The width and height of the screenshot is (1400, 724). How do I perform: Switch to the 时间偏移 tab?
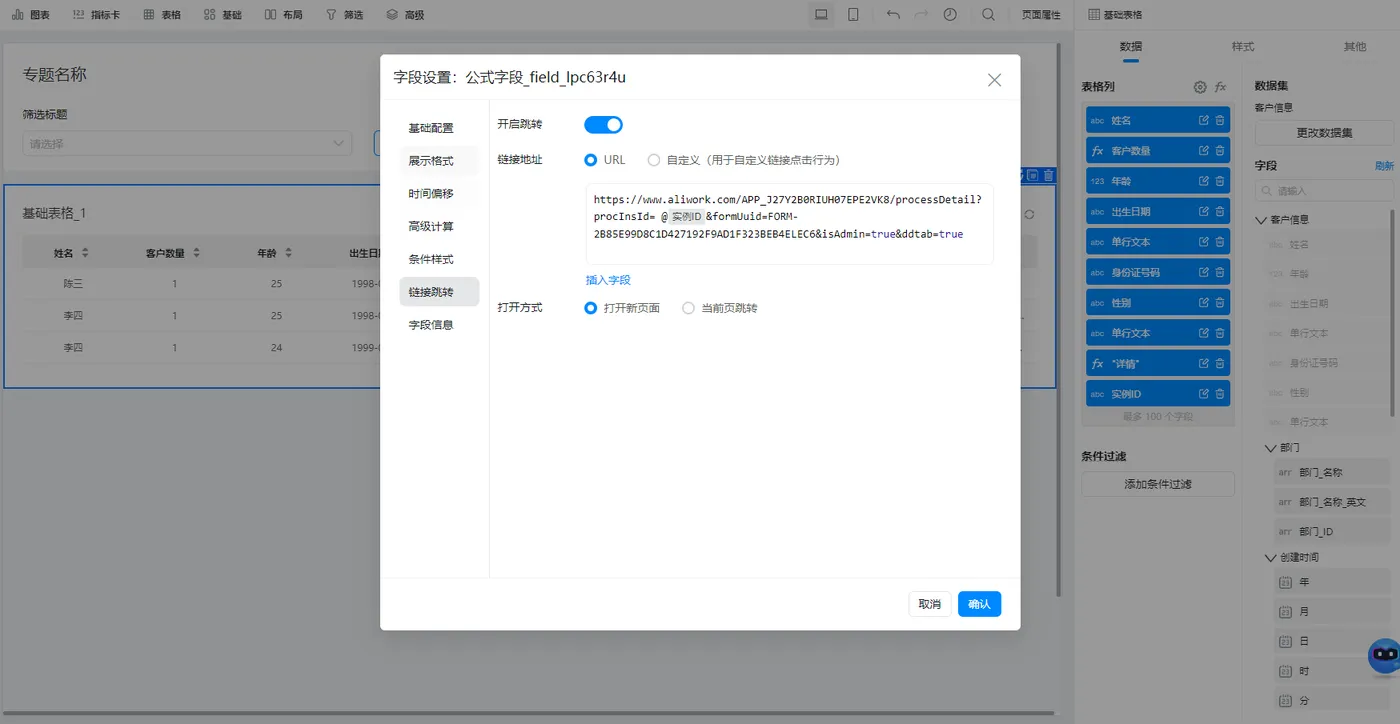pos(439,194)
